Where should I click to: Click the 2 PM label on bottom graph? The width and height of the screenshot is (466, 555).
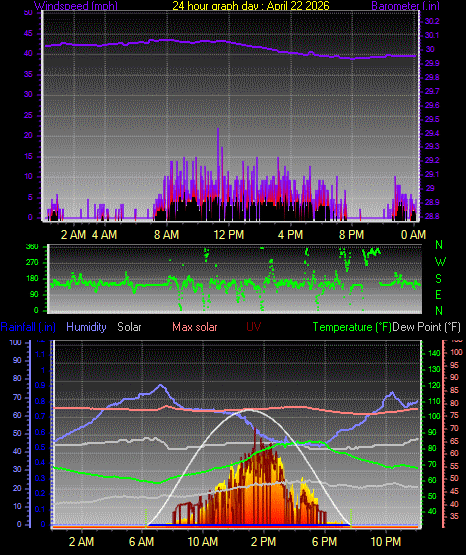pyautogui.click(x=263, y=542)
